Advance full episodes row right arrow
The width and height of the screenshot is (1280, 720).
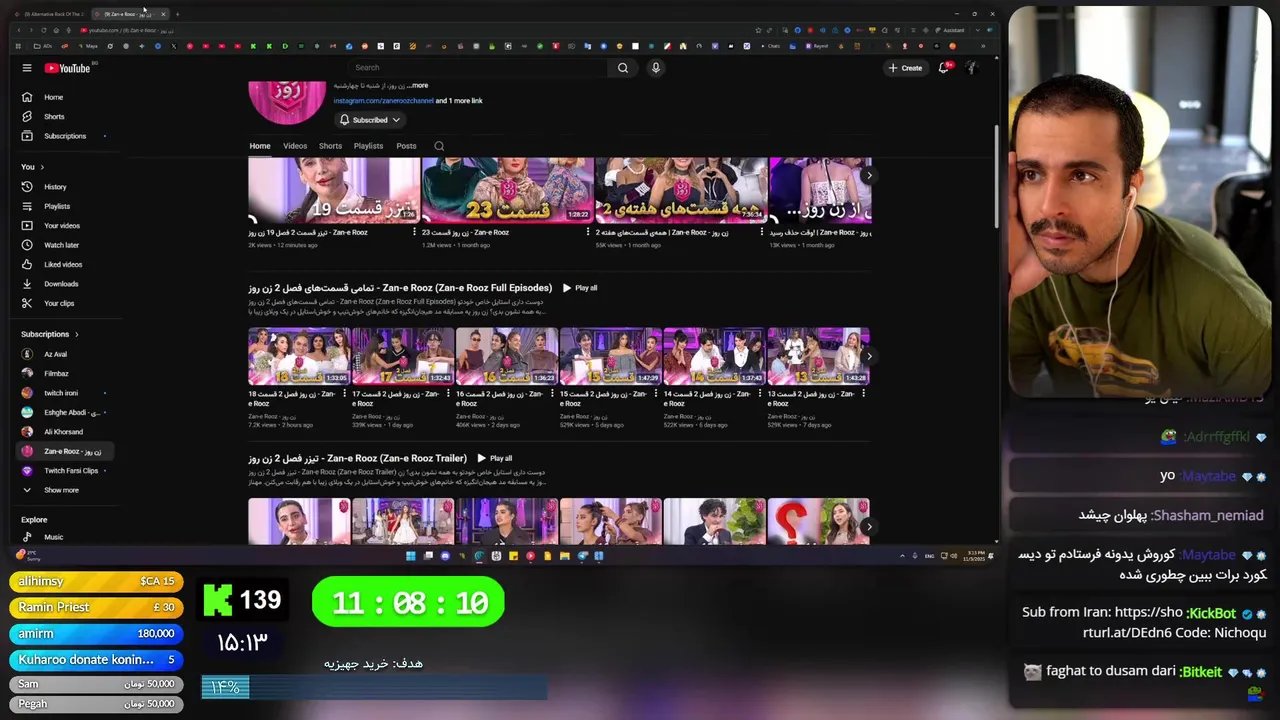[868, 355]
